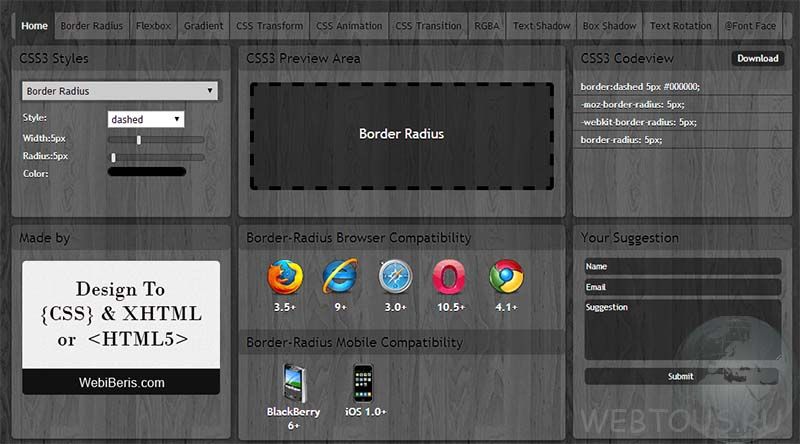Open the Border Radius styles dropdown
The height and width of the screenshot is (444, 800).
tap(120, 91)
